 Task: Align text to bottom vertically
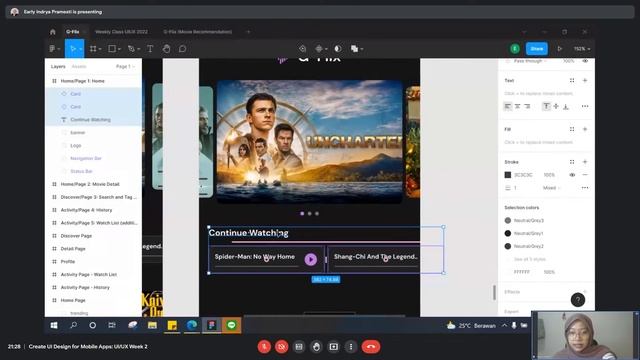coord(566,107)
